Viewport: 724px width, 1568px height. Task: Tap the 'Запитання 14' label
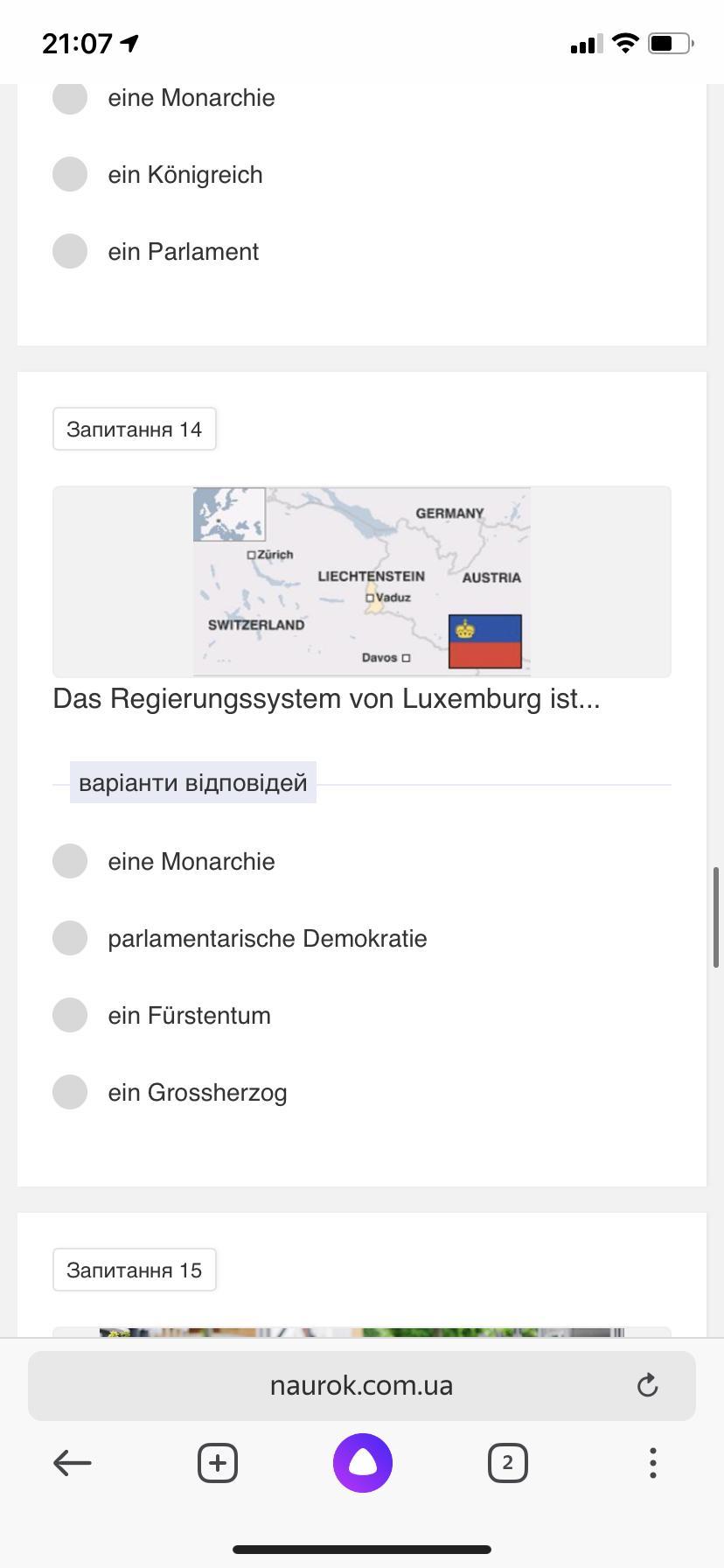pyautogui.click(x=135, y=429)
